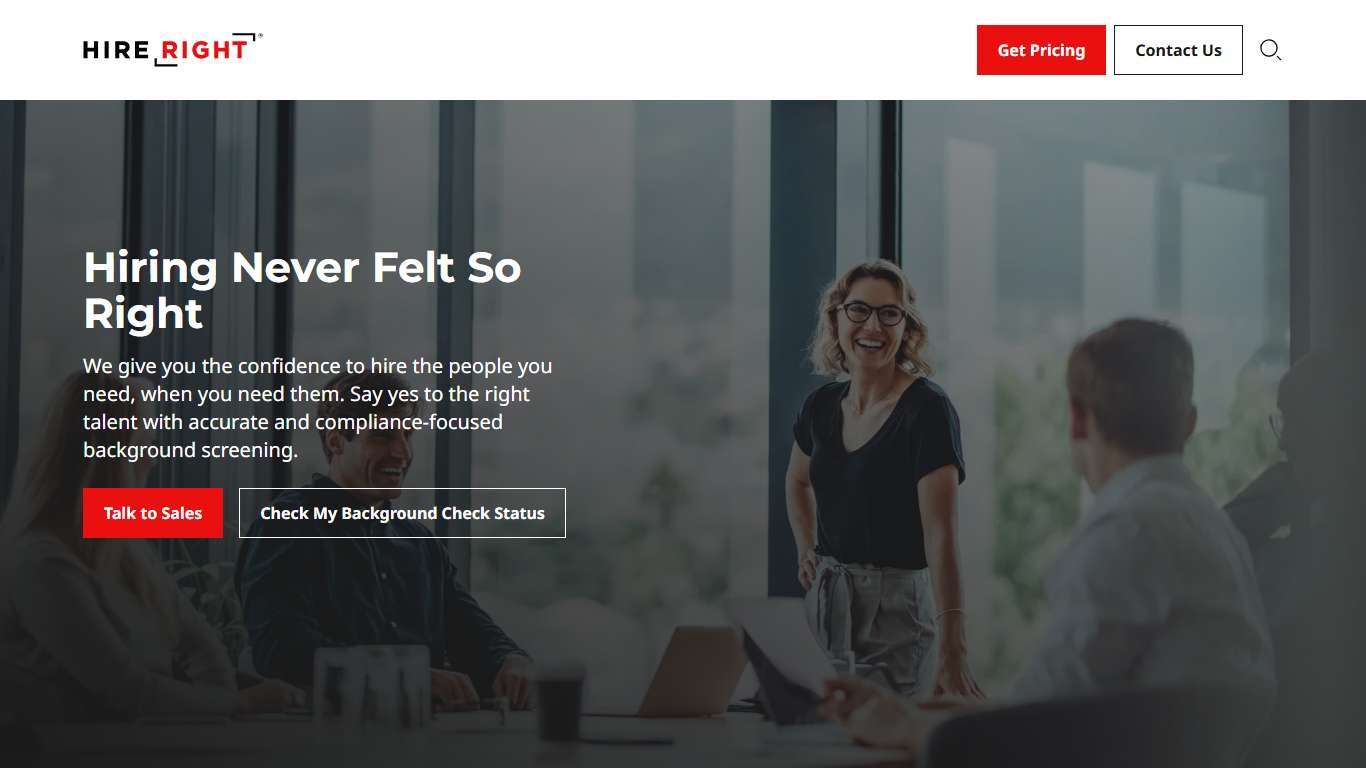The width and height of the screenshot is (1366, 768).
Task: Open the Contact Us page
Action: click(1178, 50)
